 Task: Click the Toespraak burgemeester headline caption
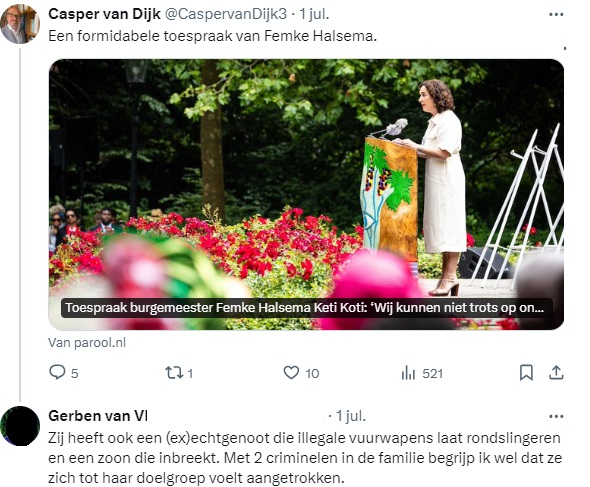tap(306, 308)
